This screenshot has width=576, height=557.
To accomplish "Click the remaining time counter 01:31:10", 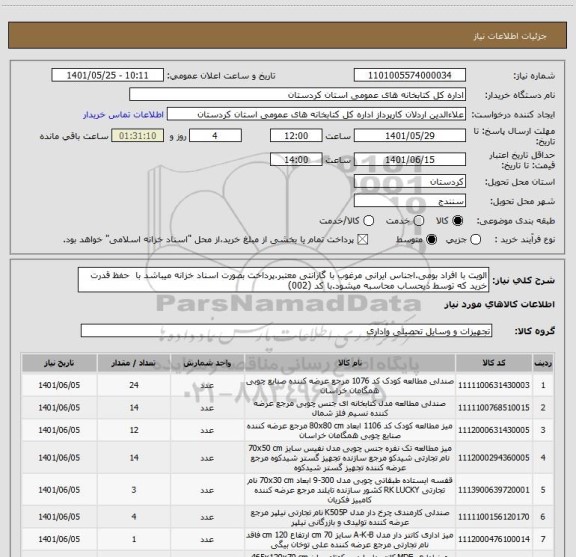I will [x=138, y=136].
